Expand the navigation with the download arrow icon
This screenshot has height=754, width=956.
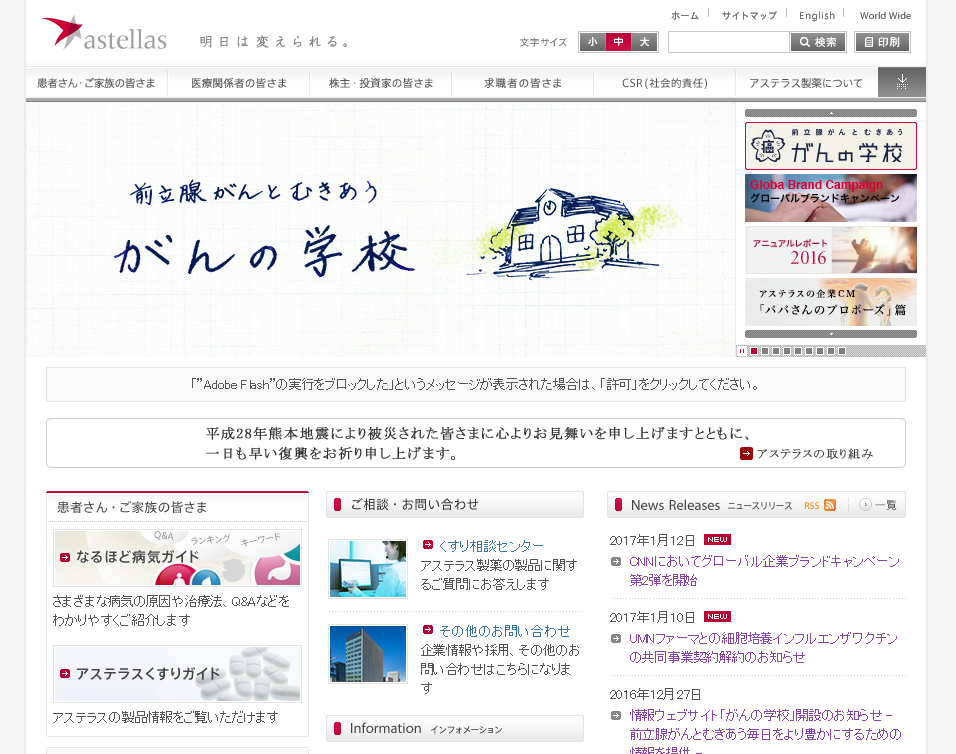(902, 82)
